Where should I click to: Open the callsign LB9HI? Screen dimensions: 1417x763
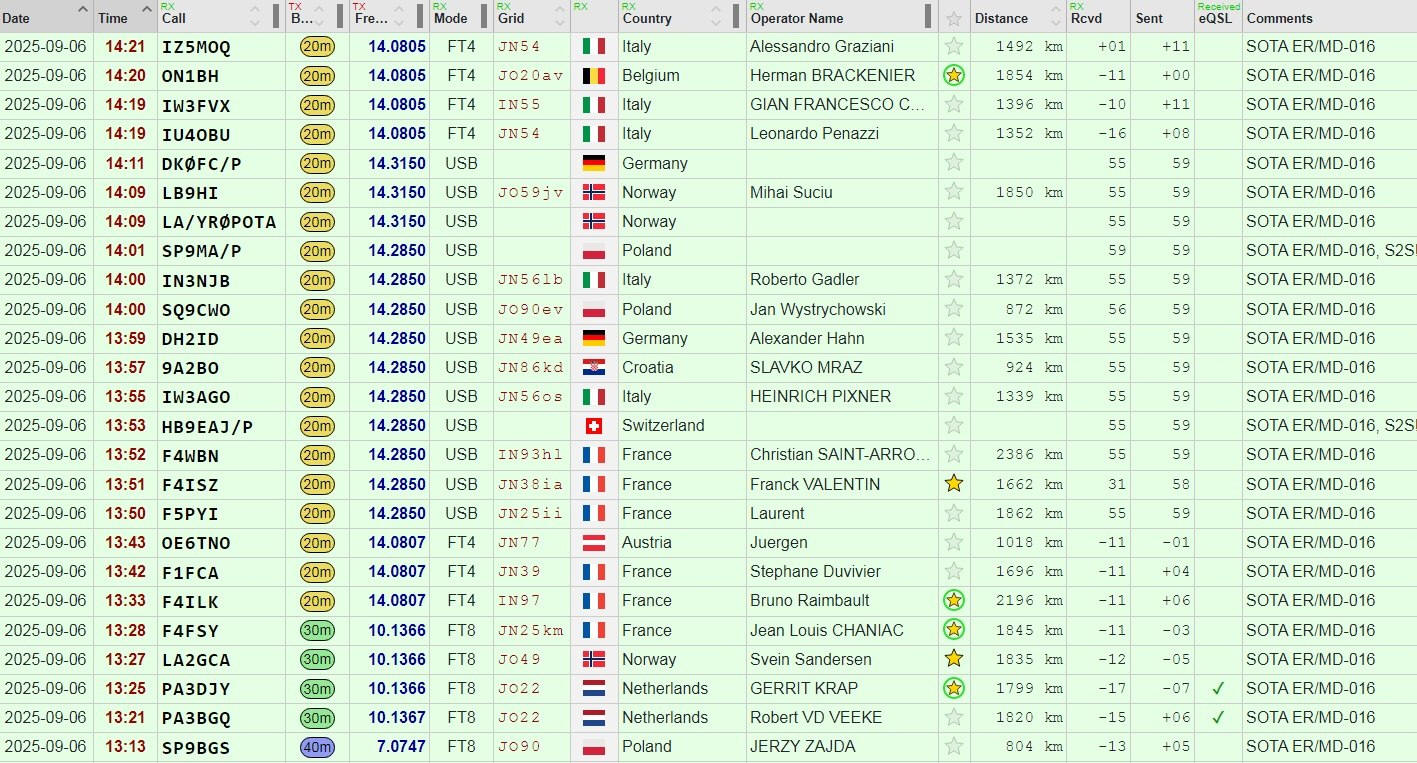[190, 192]
